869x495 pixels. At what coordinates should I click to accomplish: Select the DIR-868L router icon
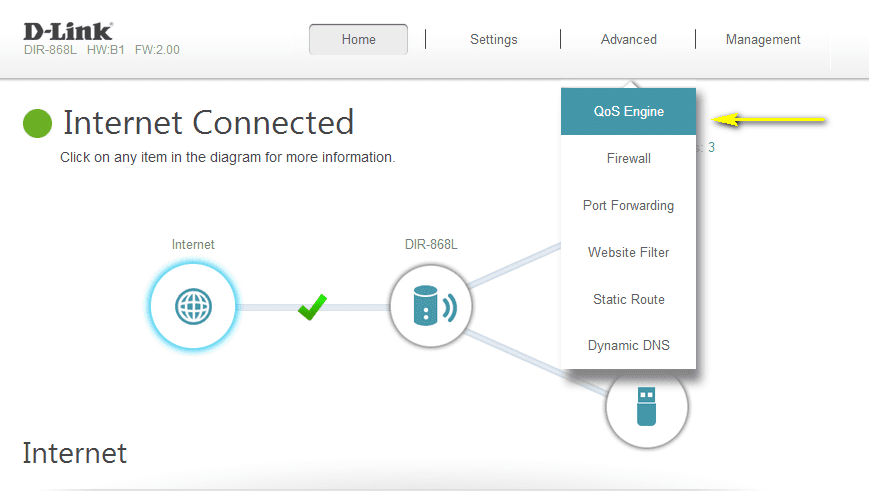click(x=431, y=307)
